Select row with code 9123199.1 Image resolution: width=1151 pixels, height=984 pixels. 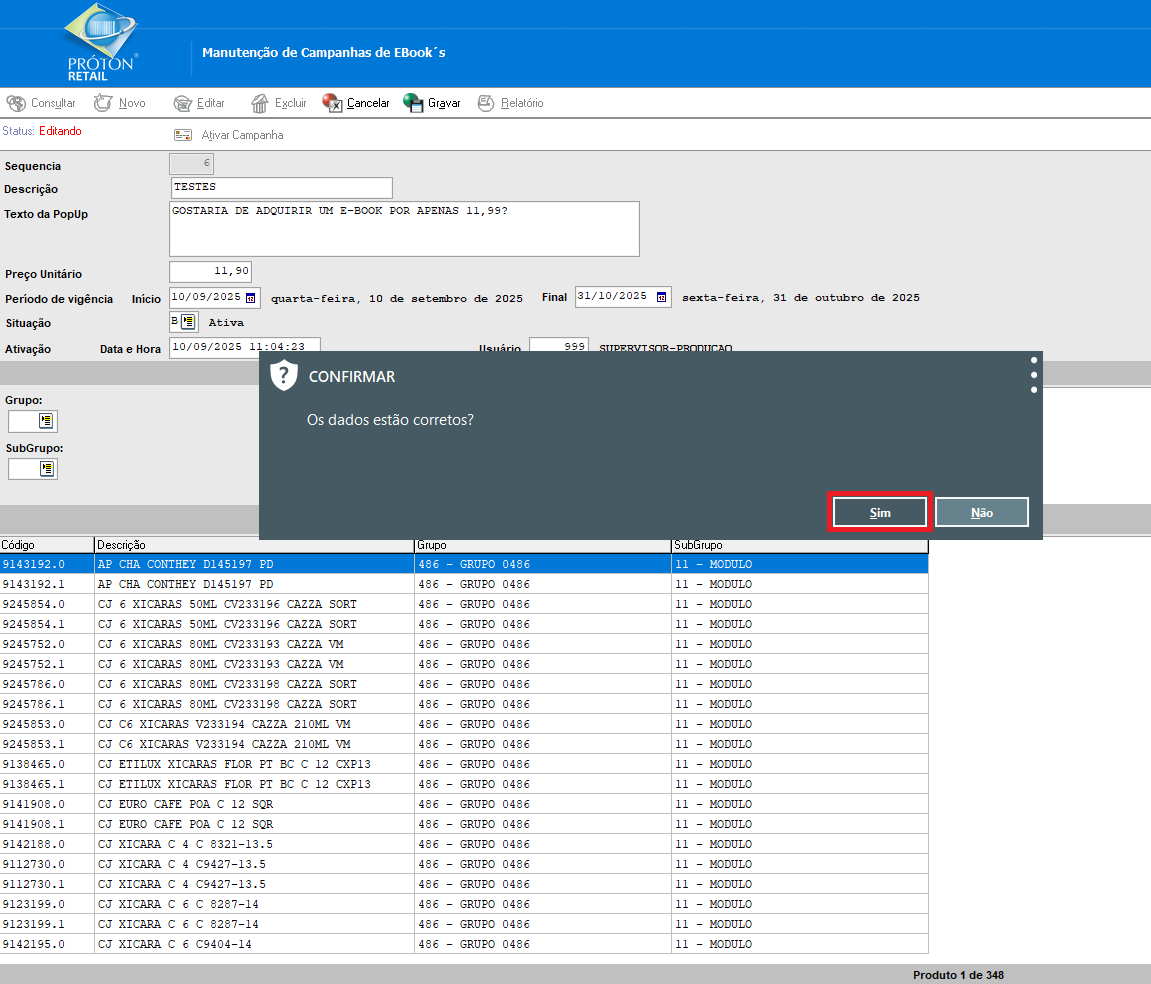pos(464,924)
